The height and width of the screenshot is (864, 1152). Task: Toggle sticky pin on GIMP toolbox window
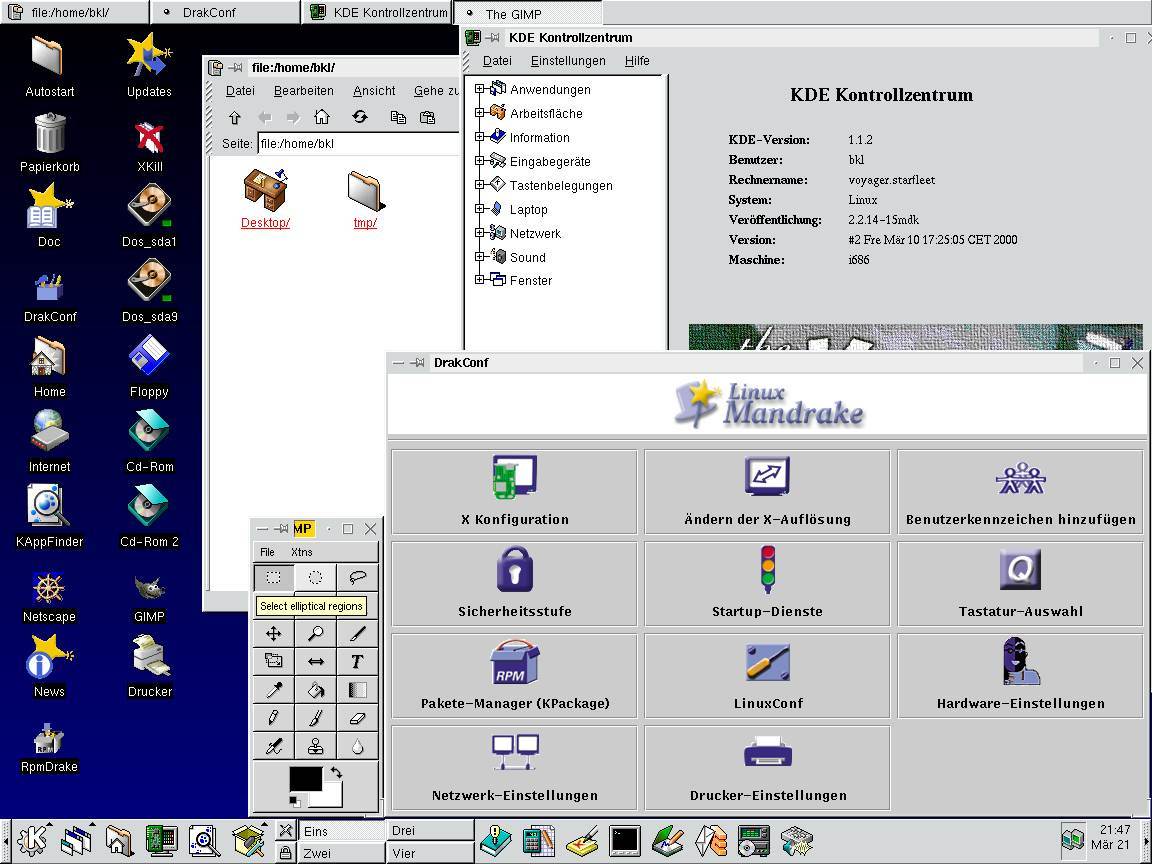point(282,529)
